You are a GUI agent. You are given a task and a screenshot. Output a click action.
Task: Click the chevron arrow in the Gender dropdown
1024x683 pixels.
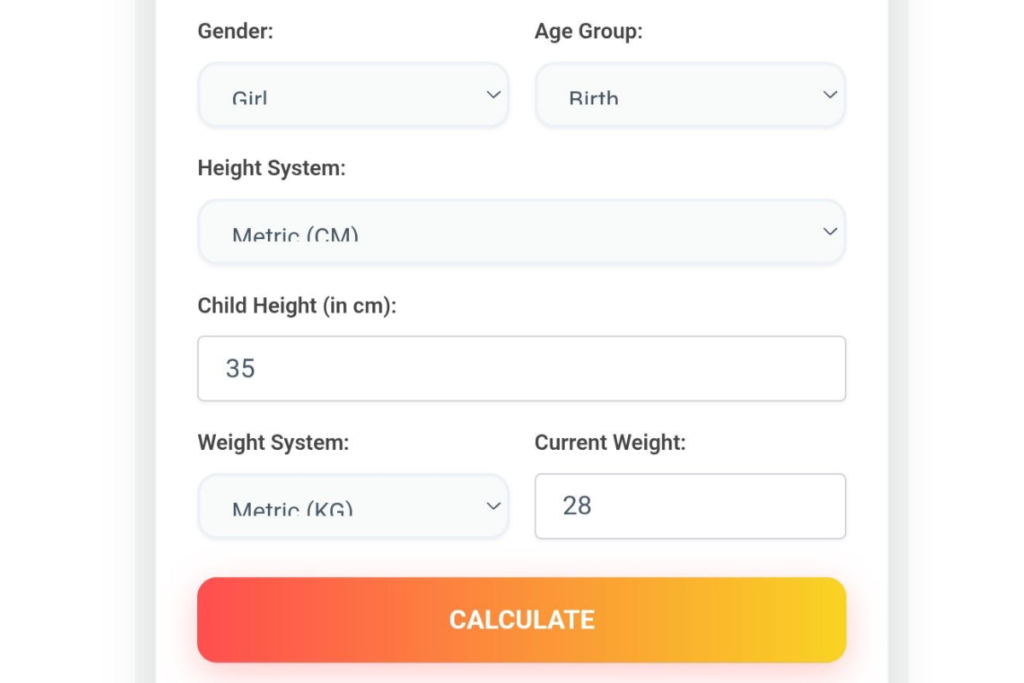pyautogui.click(x=493, y=95)
